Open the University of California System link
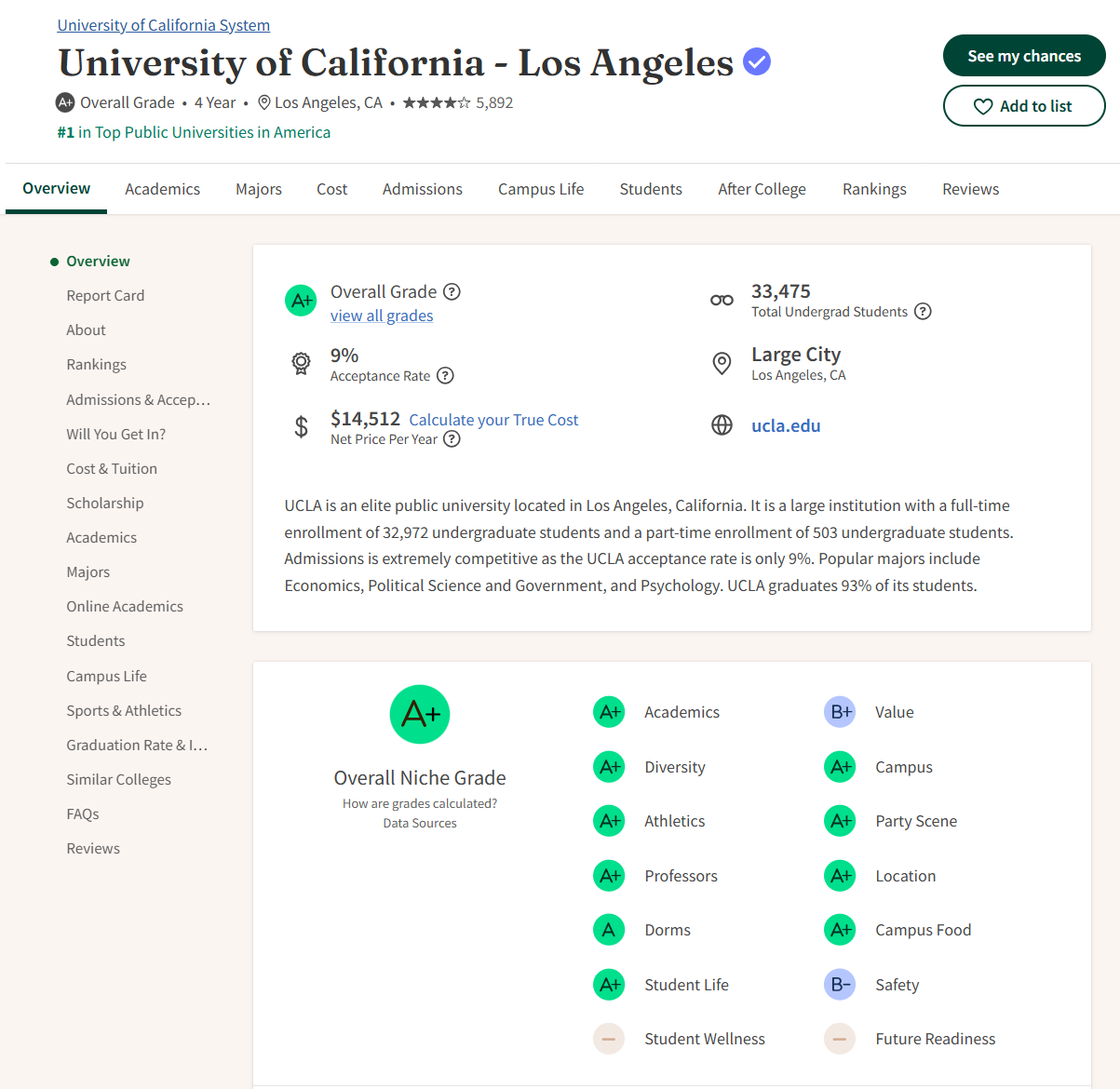1120x1089 pixels. coord(164,25)
